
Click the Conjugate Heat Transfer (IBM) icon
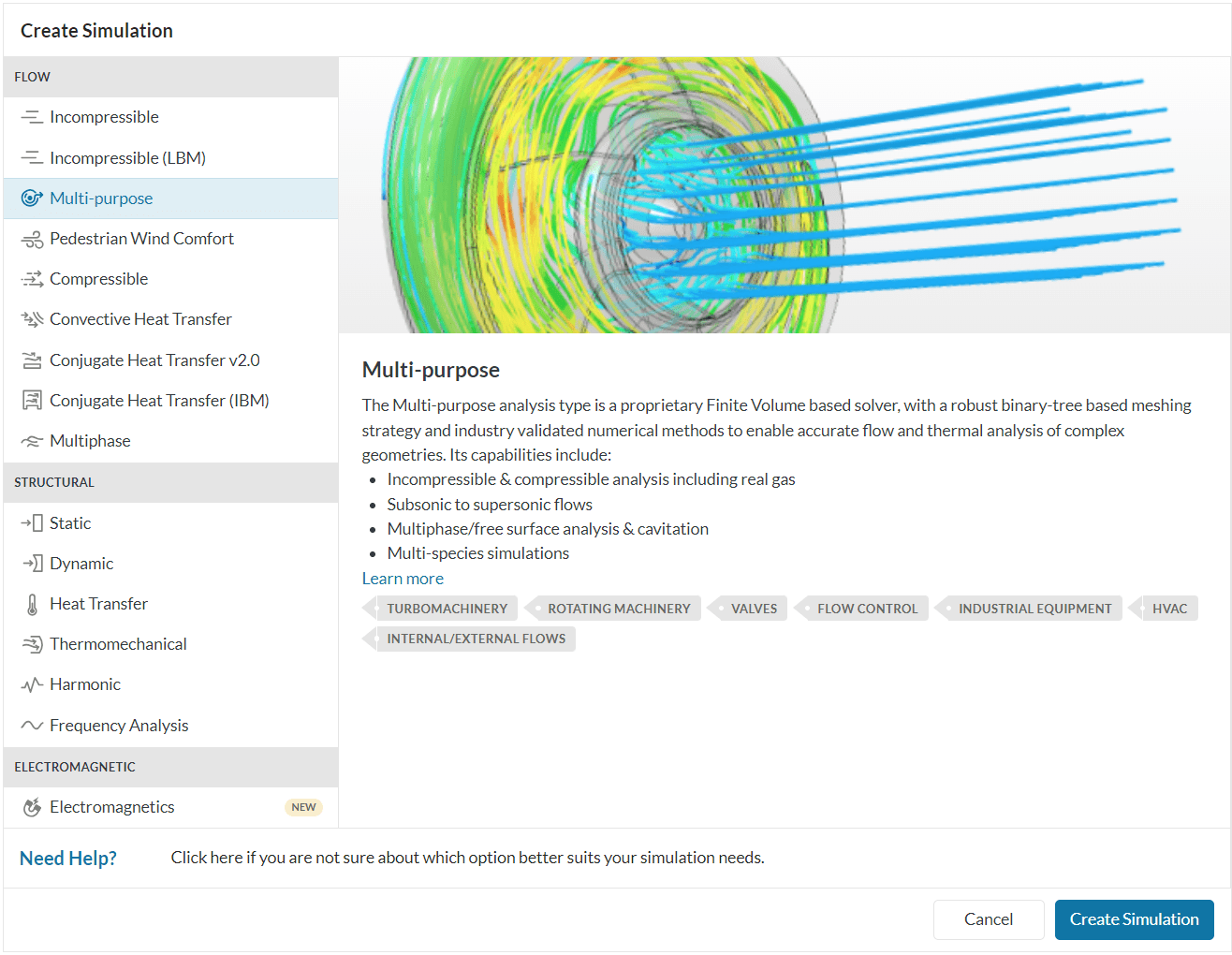32,401
